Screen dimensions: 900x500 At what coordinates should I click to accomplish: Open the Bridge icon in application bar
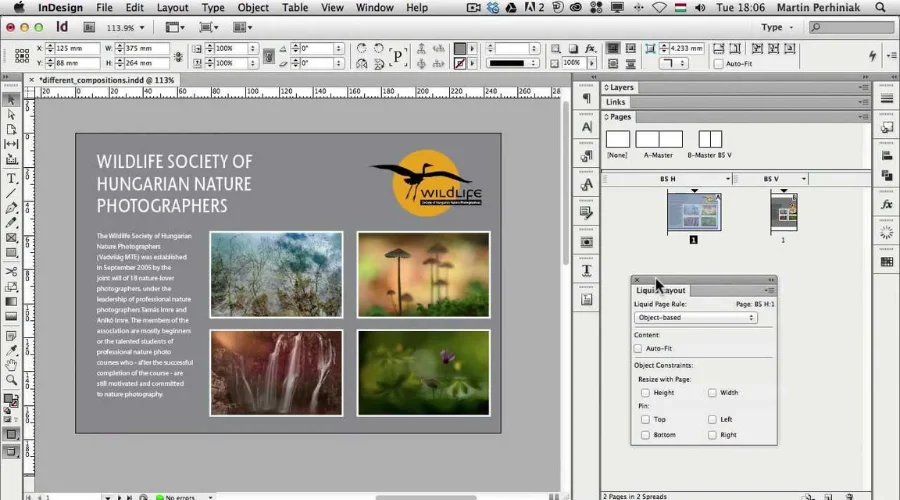coord(90,28)
